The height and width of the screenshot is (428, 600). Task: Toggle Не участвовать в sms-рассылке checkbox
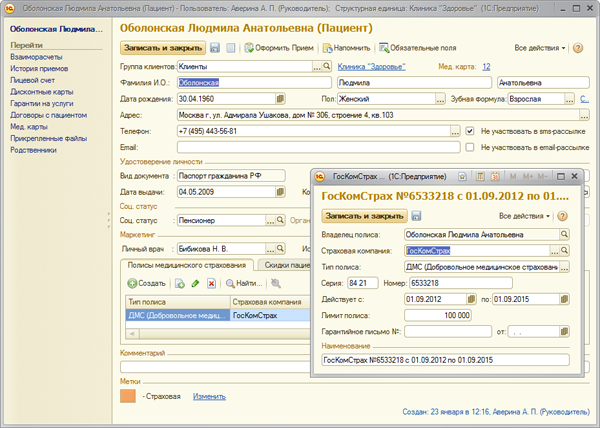470,131
